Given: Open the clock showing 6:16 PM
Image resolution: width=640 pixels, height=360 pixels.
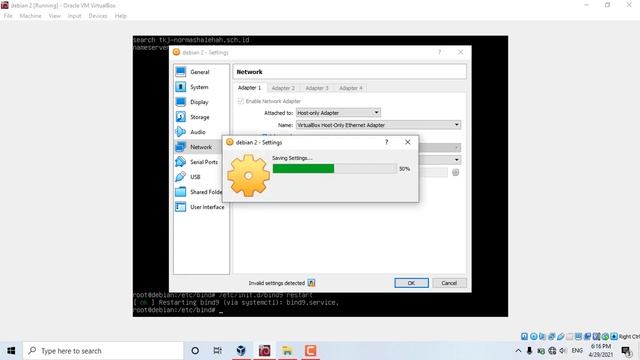Looking at the screenshot, I should pyautogui.click(x=601, y=351).
